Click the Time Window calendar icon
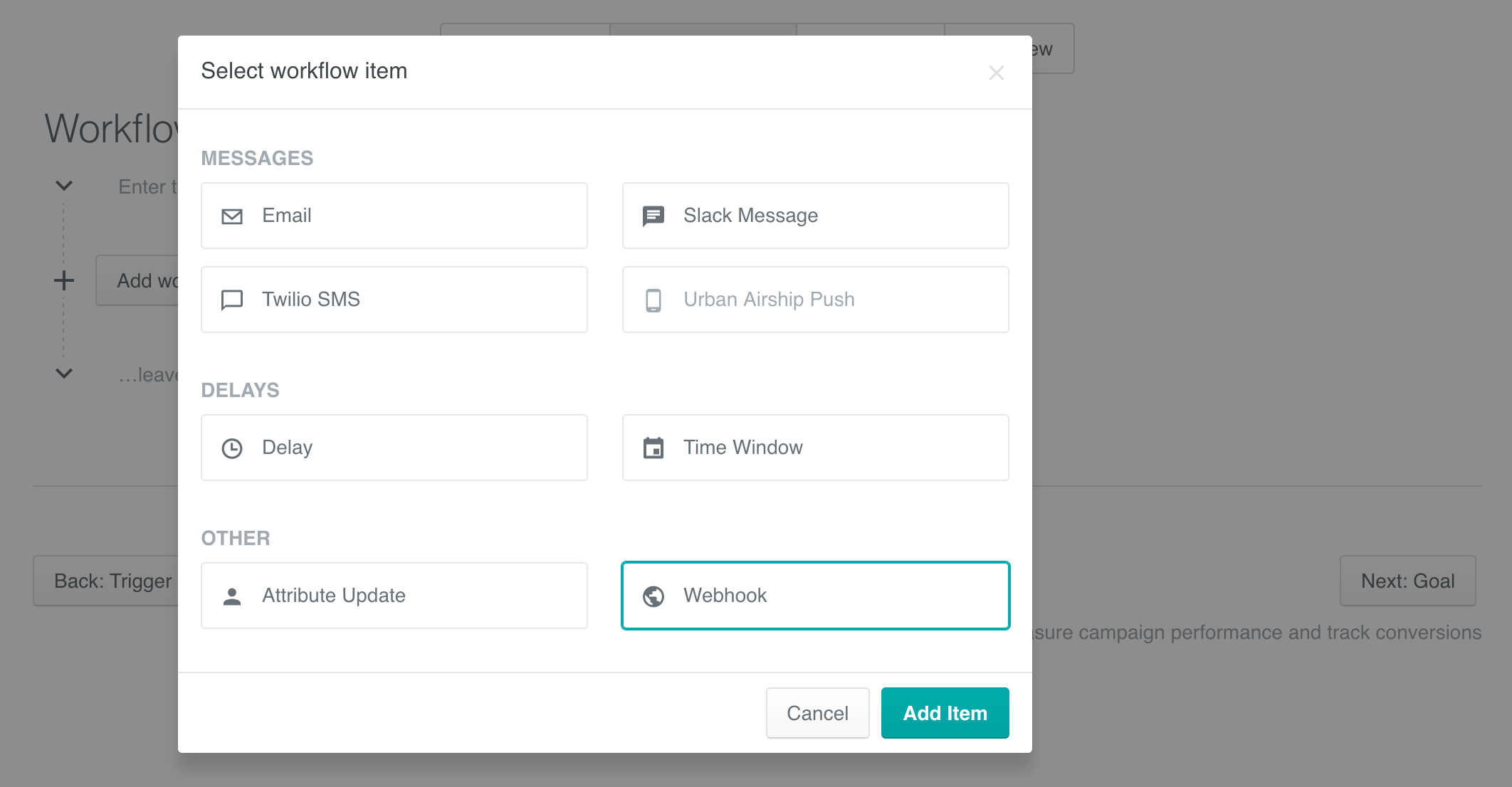The image size is (1512, 787). click(653, 448)
